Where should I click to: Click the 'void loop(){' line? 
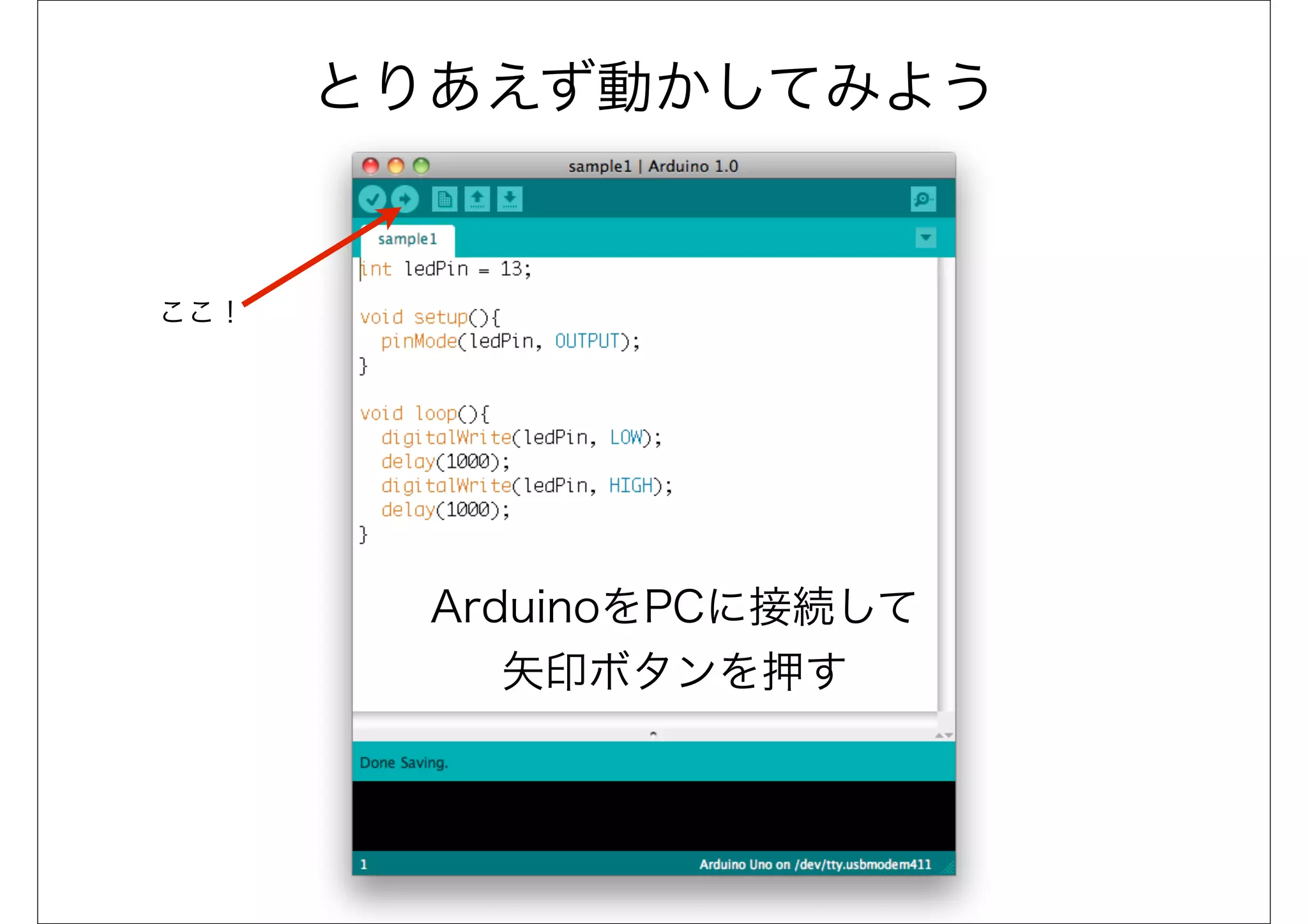tap(425, 414)
